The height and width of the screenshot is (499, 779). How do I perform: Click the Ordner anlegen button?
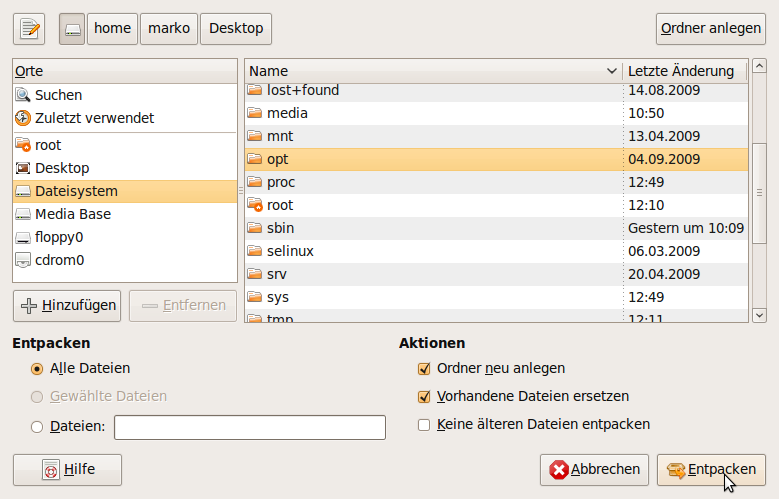[x=710, y=29]
